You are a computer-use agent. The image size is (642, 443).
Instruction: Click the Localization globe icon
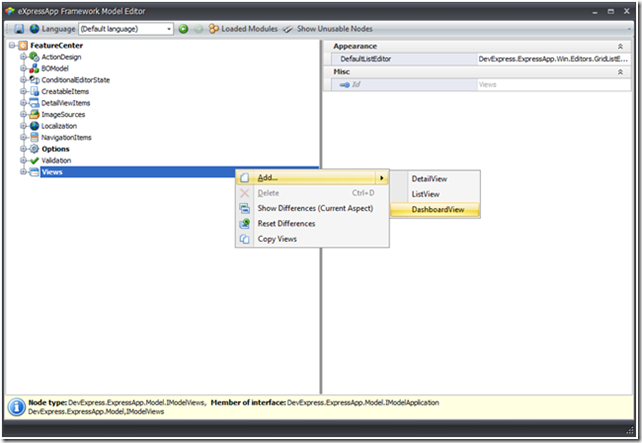[34, 126]
